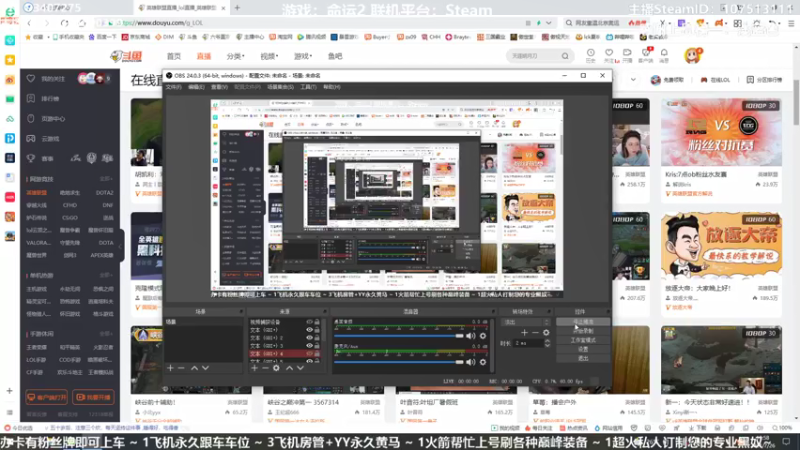Expand chevron dropdown left of 免费领取

(x=633, y=80)
